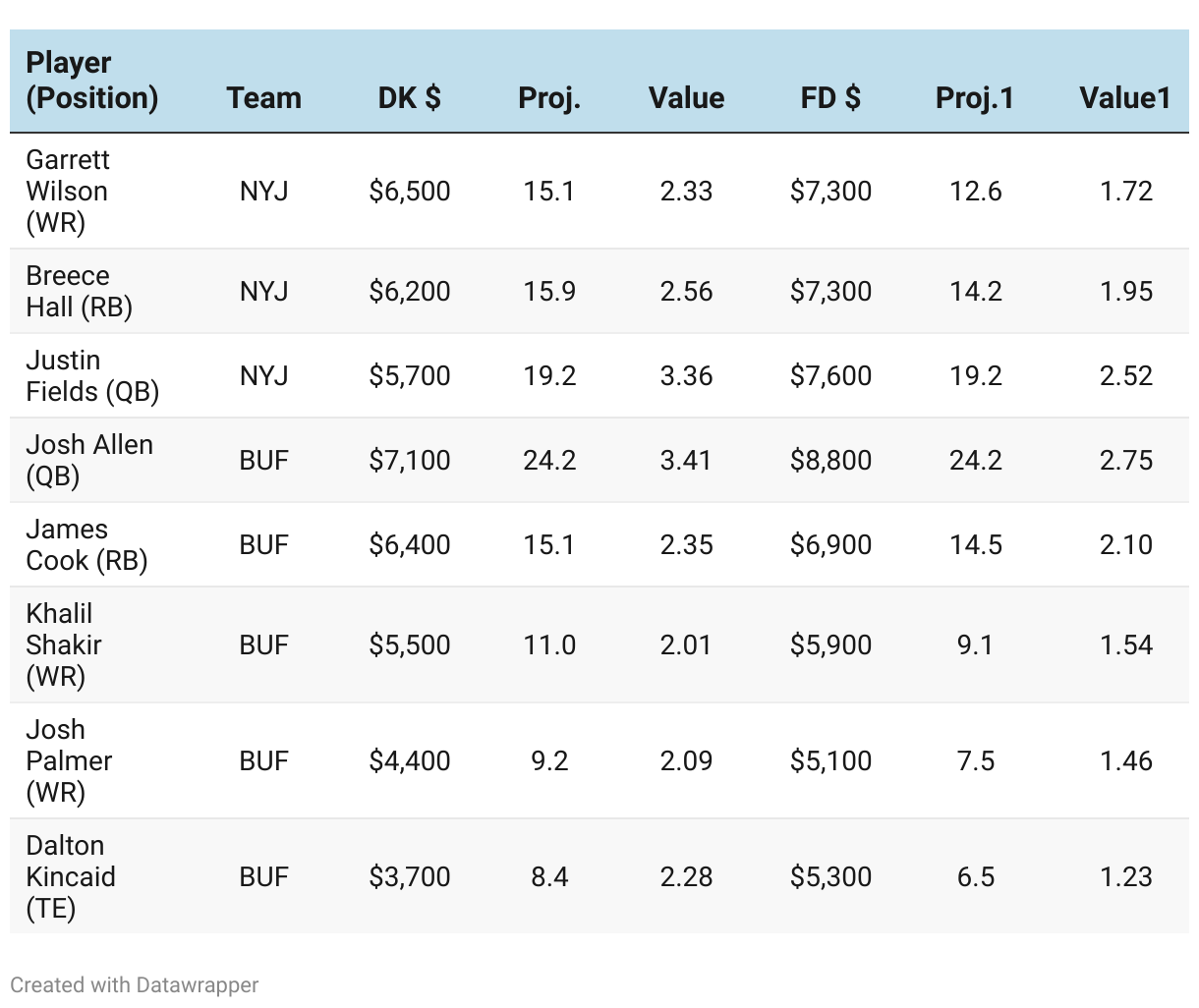Click the Player (Position) column header
This screenshot has height=1008, width=1199.
point(91,81)
